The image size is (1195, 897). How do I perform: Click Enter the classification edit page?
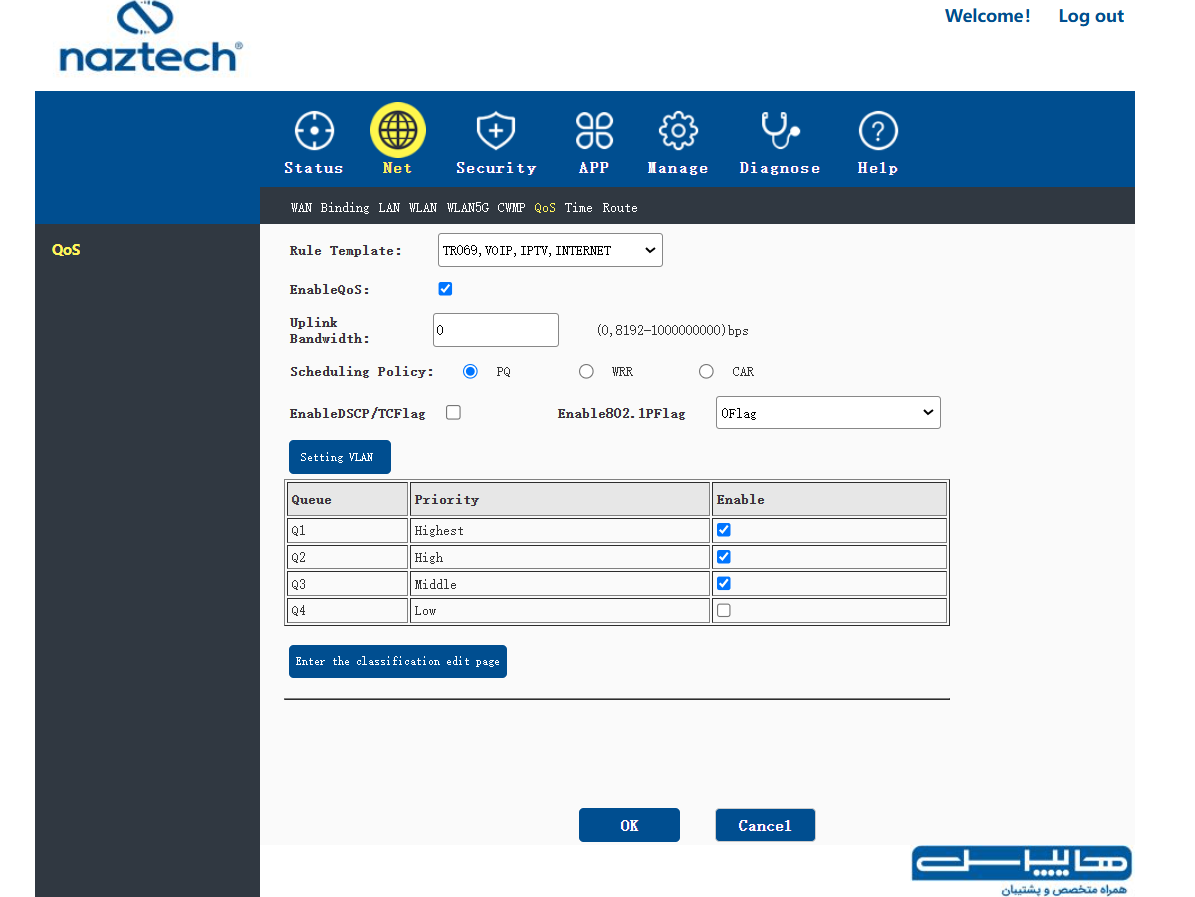(398, 662)
